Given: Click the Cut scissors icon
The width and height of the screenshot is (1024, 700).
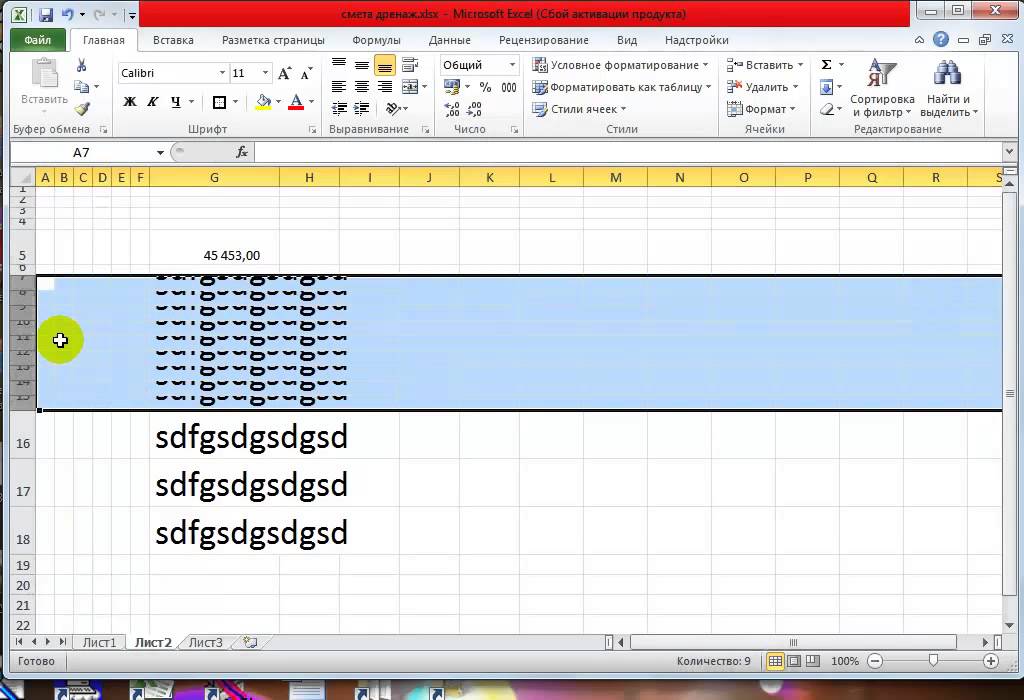Looking at the screenshot, I should click(x=82, y=65).
